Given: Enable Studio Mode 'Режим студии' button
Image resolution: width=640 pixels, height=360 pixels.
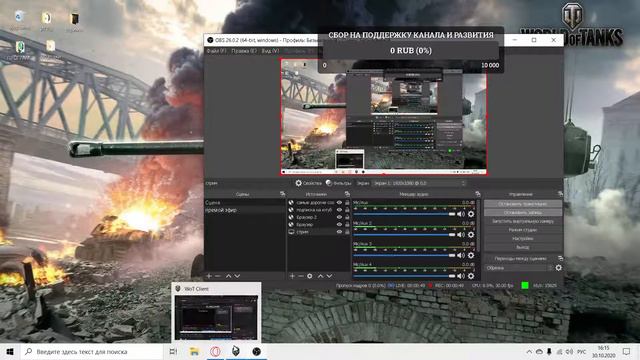Looking at the screenshot, I should (522, 230).
